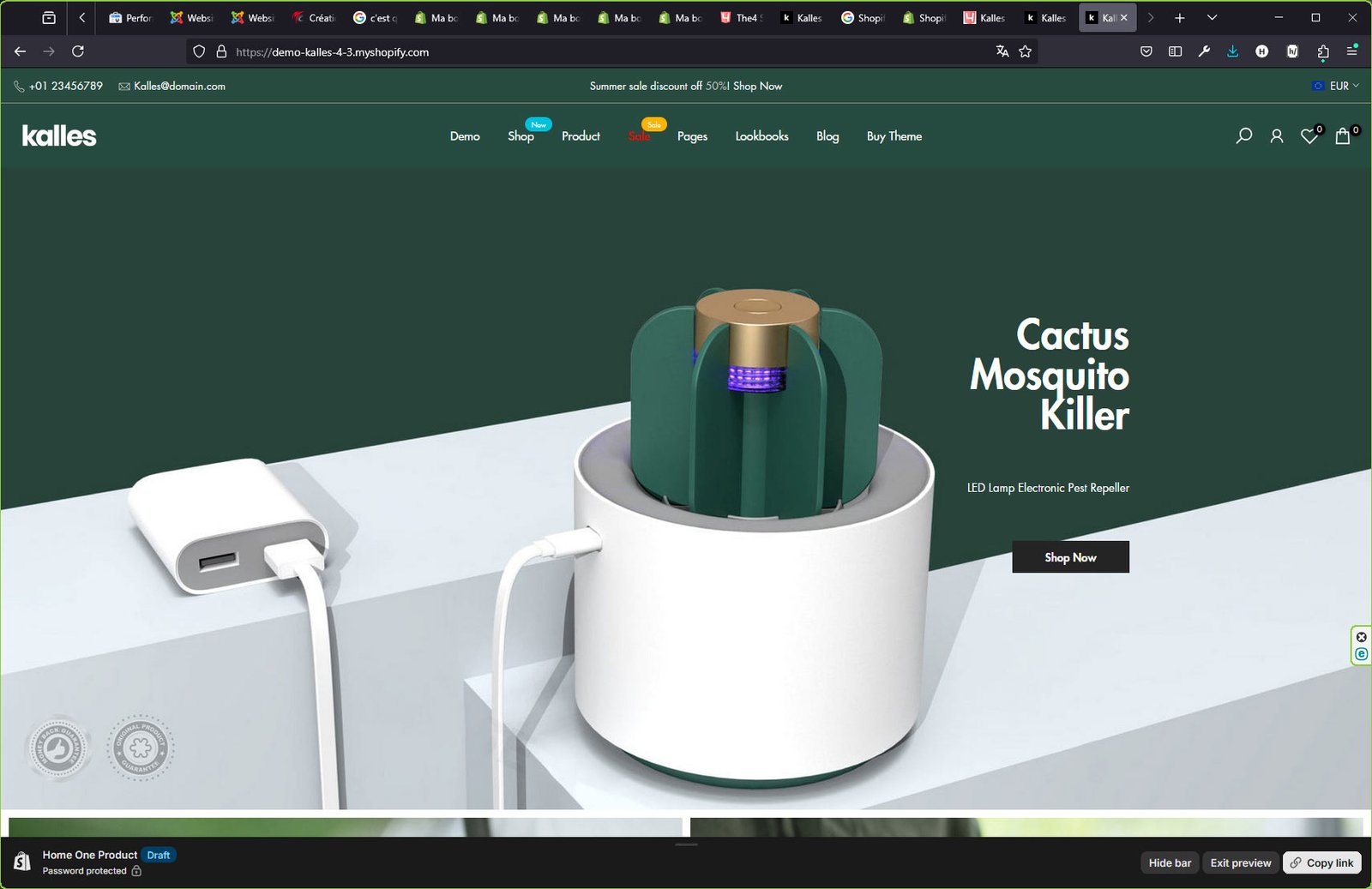Expand the Shop menu with New badge
The image size is (1372, 889).
tap(520, 135)
